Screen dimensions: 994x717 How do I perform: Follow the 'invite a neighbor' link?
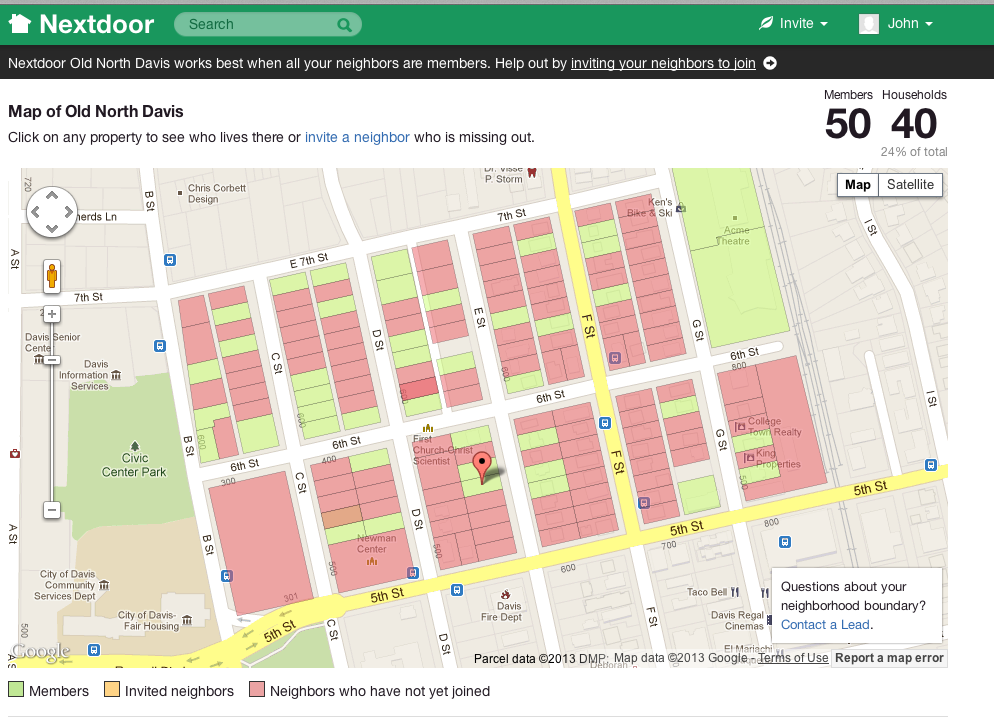click(357, 138)
